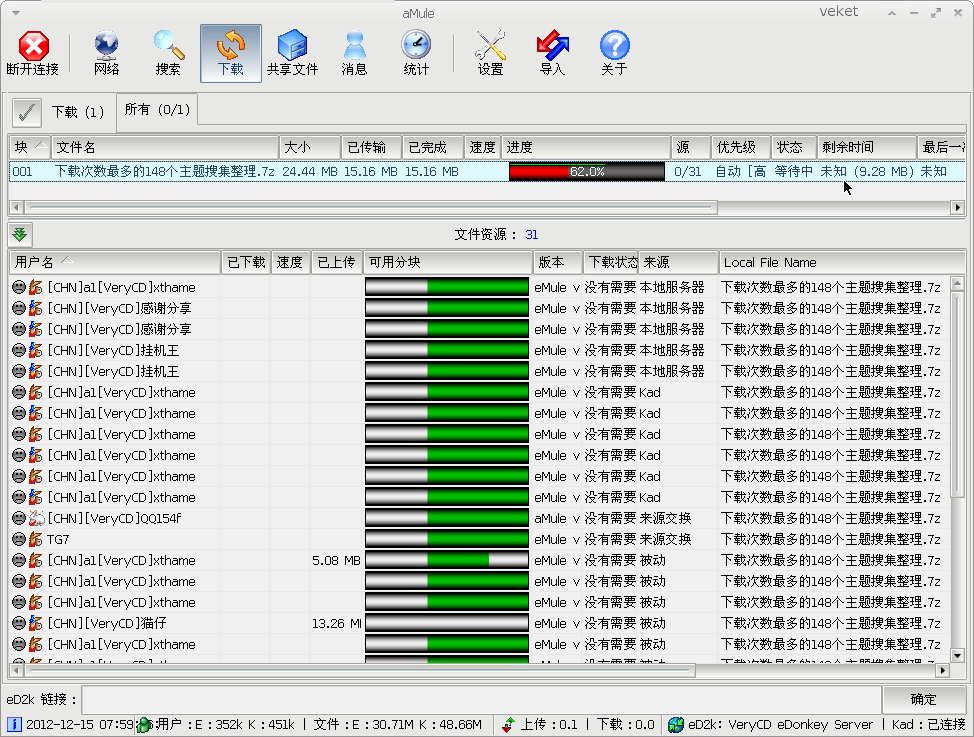Click the 文件资源: 31 source count label
The image size is (974, 737).
point(496,234)
